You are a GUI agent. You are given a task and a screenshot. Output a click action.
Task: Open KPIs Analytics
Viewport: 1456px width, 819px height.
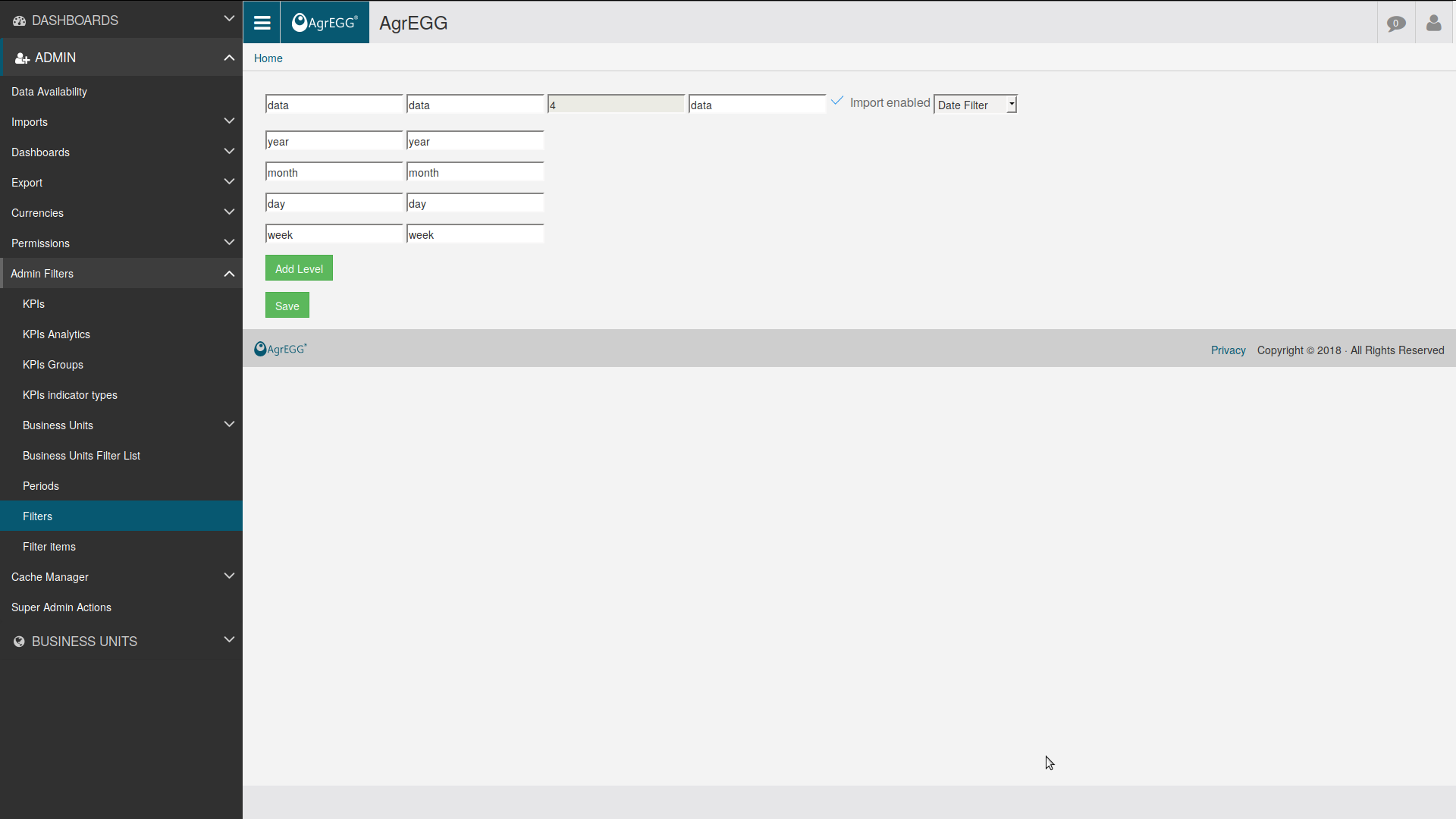click(x=121, y=334)
